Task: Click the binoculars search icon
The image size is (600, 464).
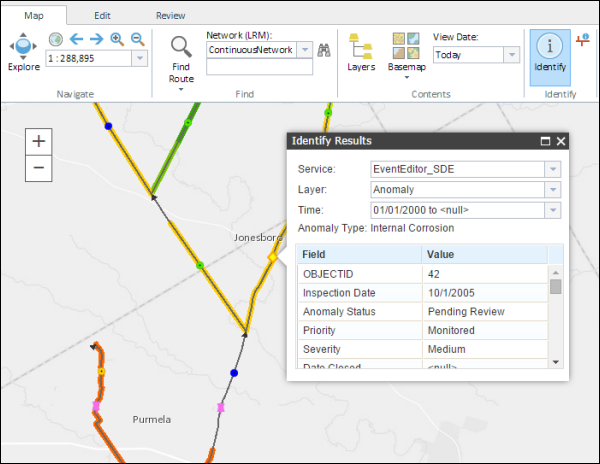Action: click(324, 49)
